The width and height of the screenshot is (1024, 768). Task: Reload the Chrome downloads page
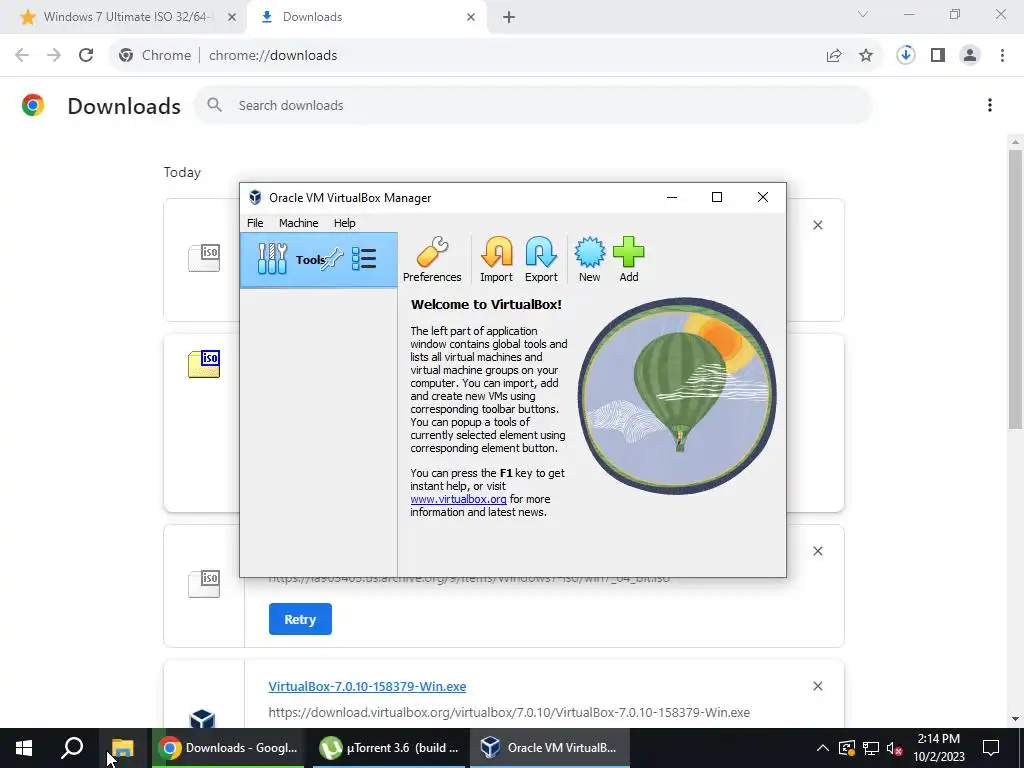tap(86, 56)
